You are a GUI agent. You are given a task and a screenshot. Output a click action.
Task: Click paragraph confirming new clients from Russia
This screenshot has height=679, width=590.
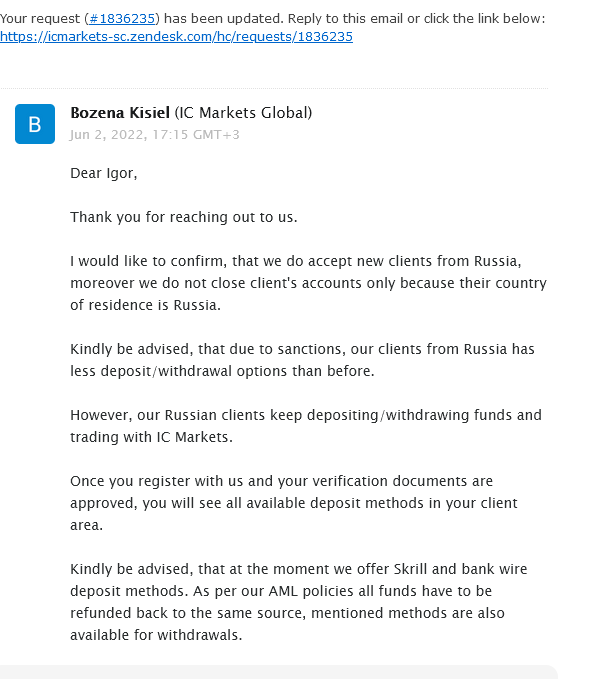[308, 283]
